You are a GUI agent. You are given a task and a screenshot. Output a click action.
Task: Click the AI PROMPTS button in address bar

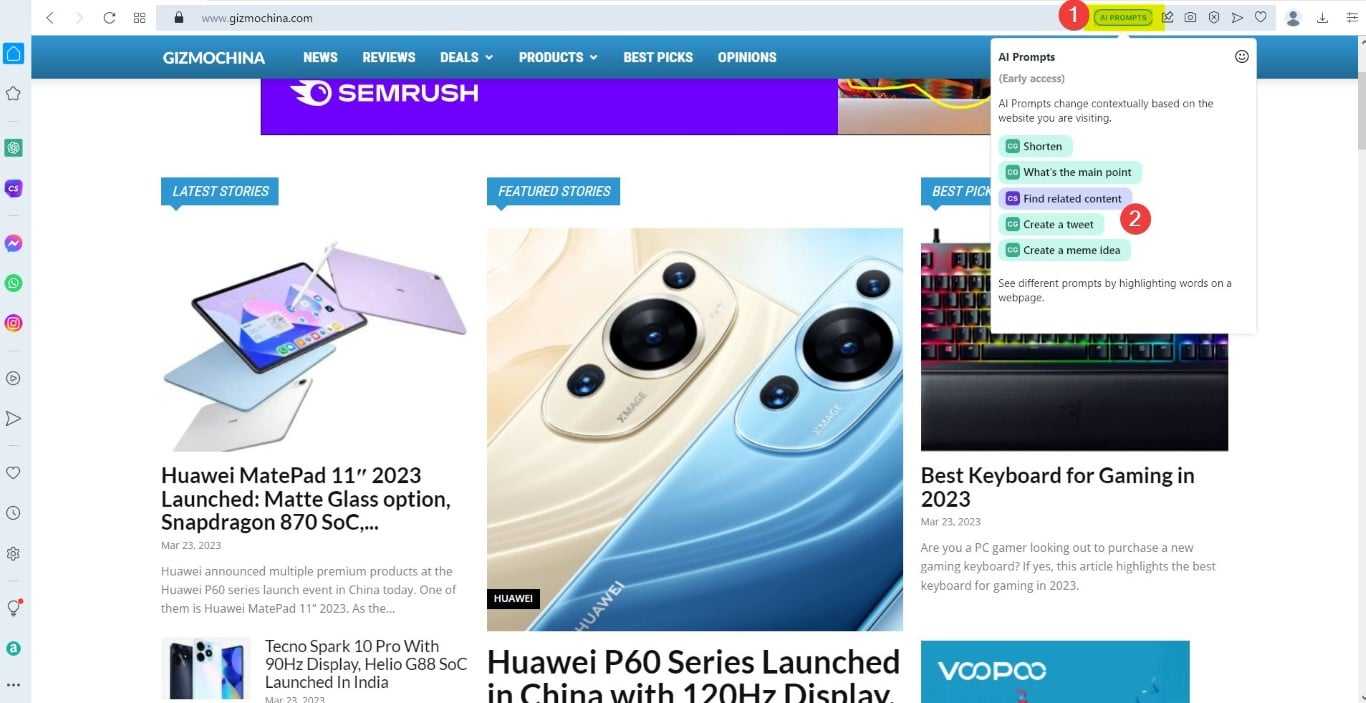1123,17
